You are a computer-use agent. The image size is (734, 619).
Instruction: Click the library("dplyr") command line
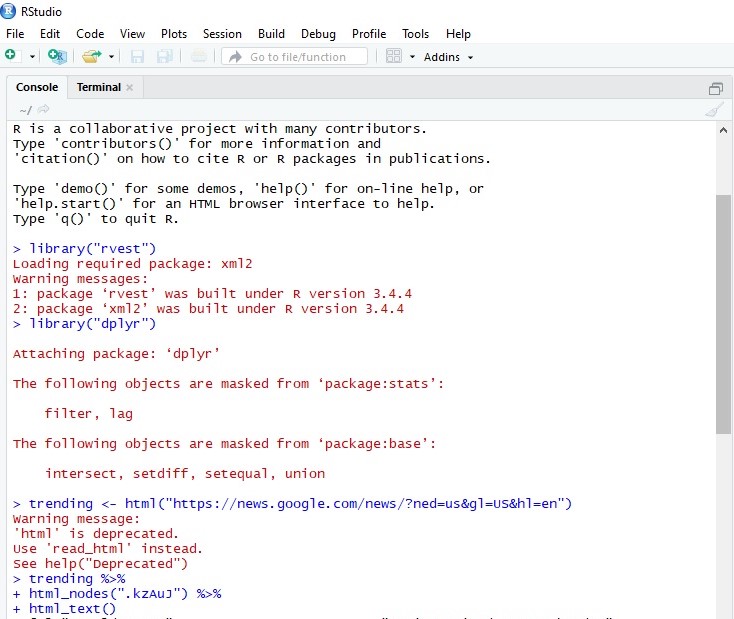[84, 324]
